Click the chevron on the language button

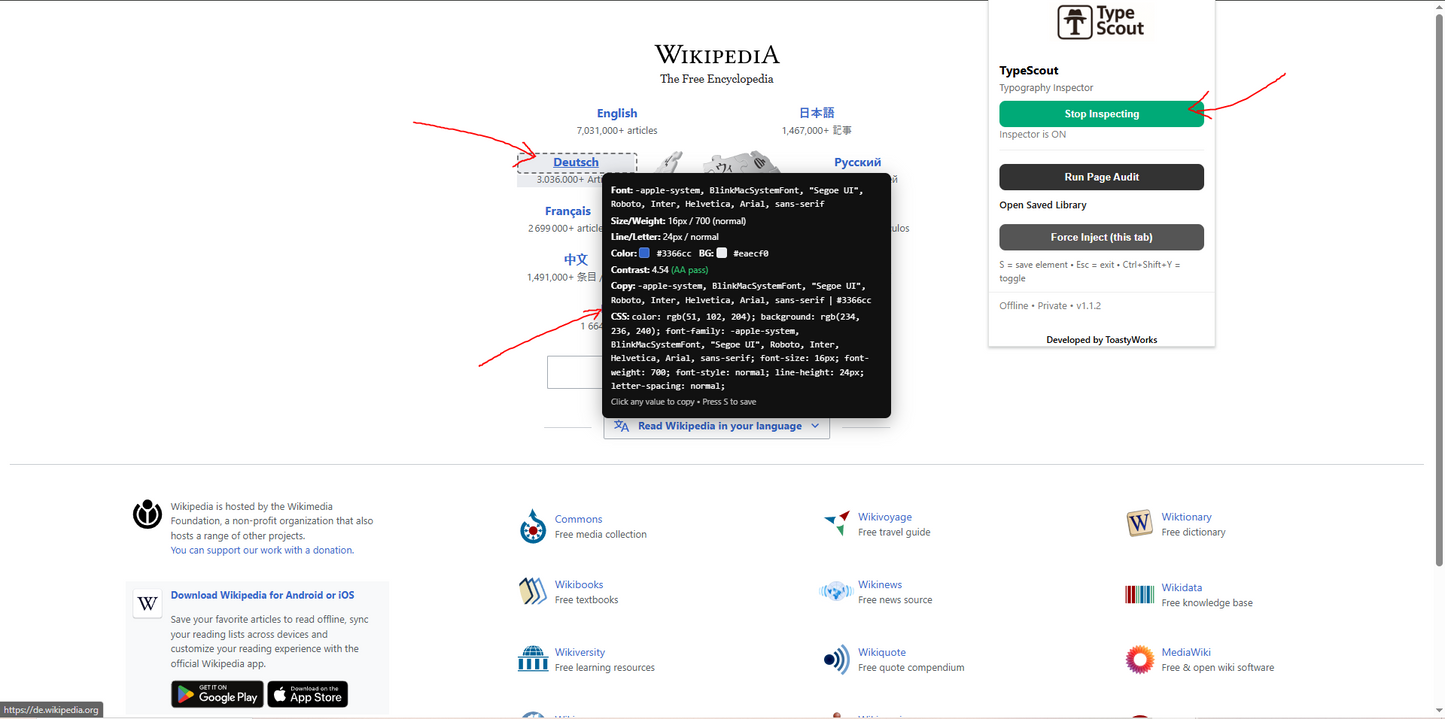[815, 426]
